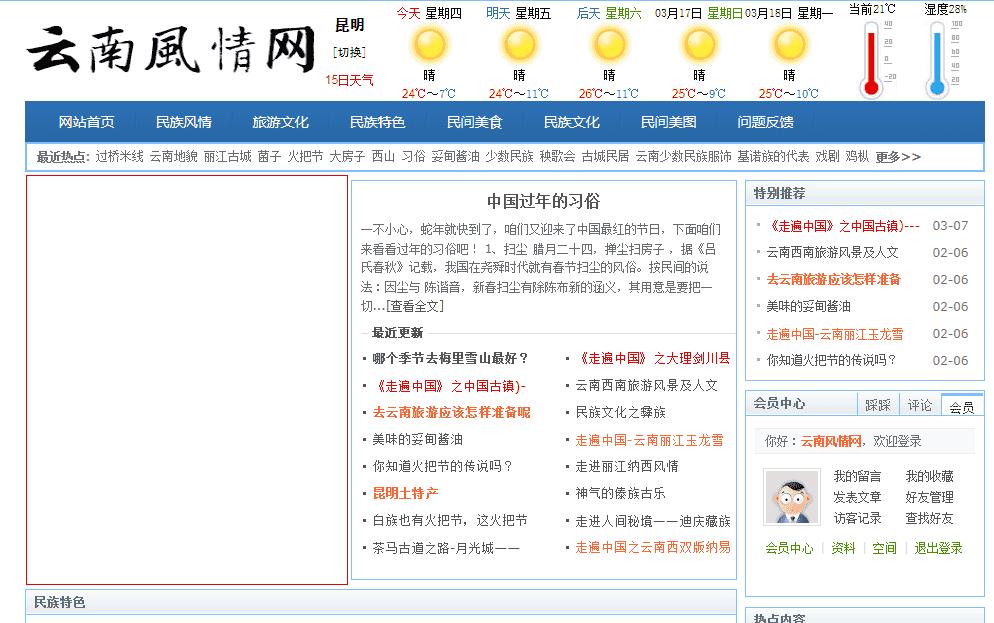Screen dimensions: 994x623
Task: Open the 旅游文化 navigation menu
Action: (x=281, y=121)
